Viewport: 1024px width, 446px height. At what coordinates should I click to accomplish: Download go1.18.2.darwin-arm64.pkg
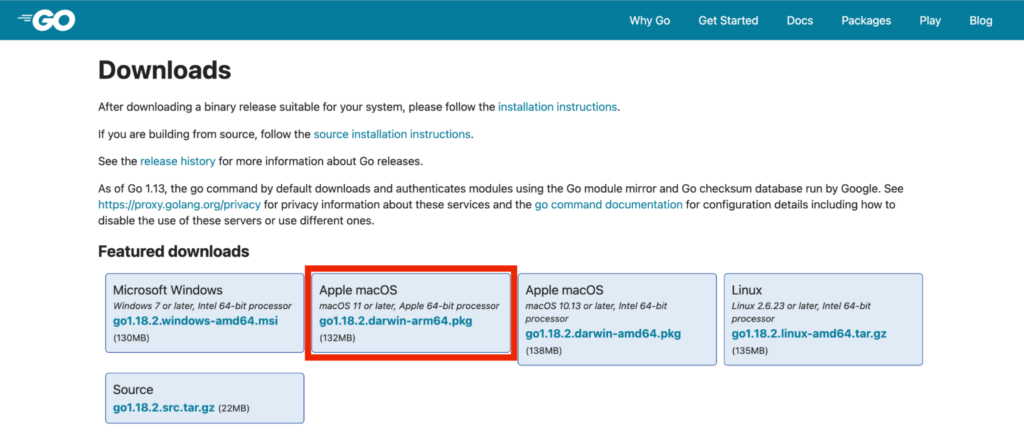coord(396,321)
